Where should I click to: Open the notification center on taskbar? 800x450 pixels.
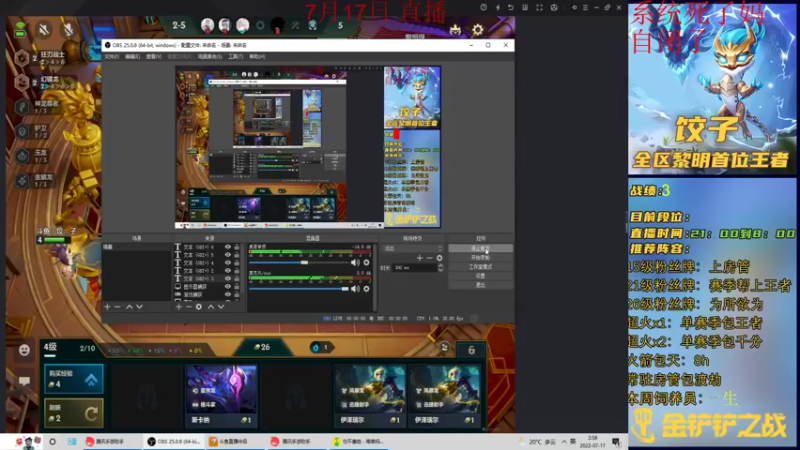pos(616,441)
